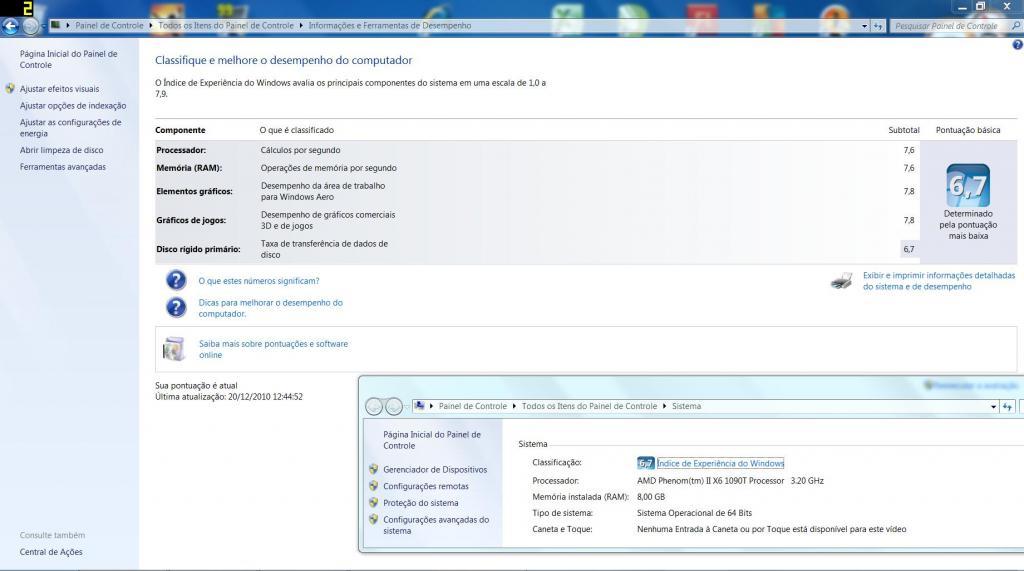
Task: Select Todos os Itens breadcrumb in Sistema window
Action: click(589, 406)
